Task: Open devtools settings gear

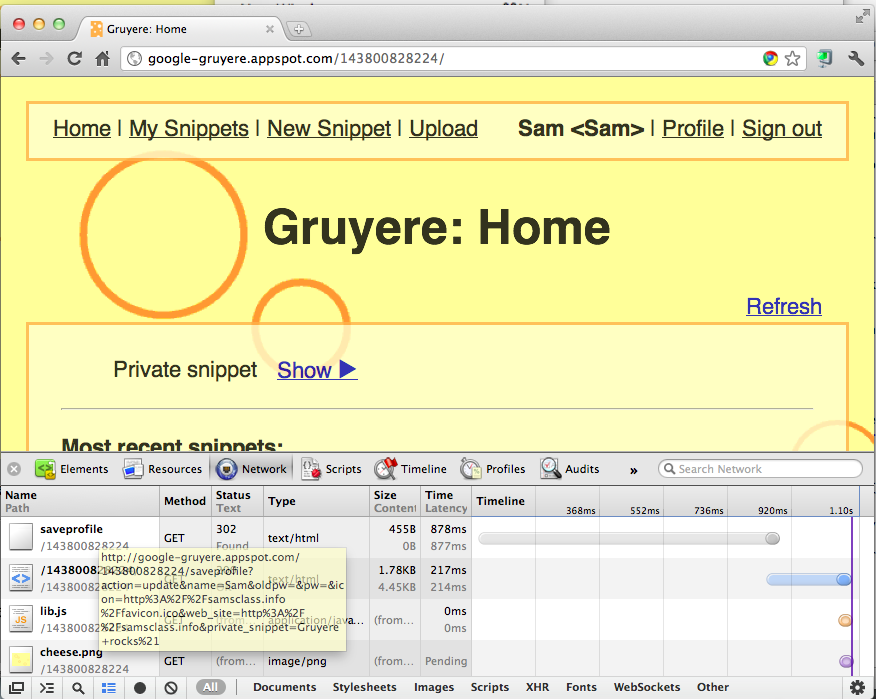Action: coord(858,687)
